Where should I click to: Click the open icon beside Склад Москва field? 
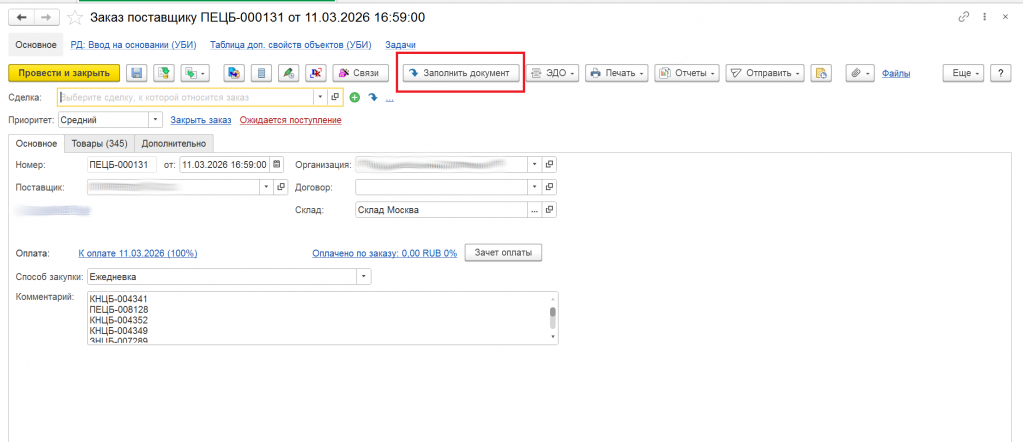coord(549,210)
